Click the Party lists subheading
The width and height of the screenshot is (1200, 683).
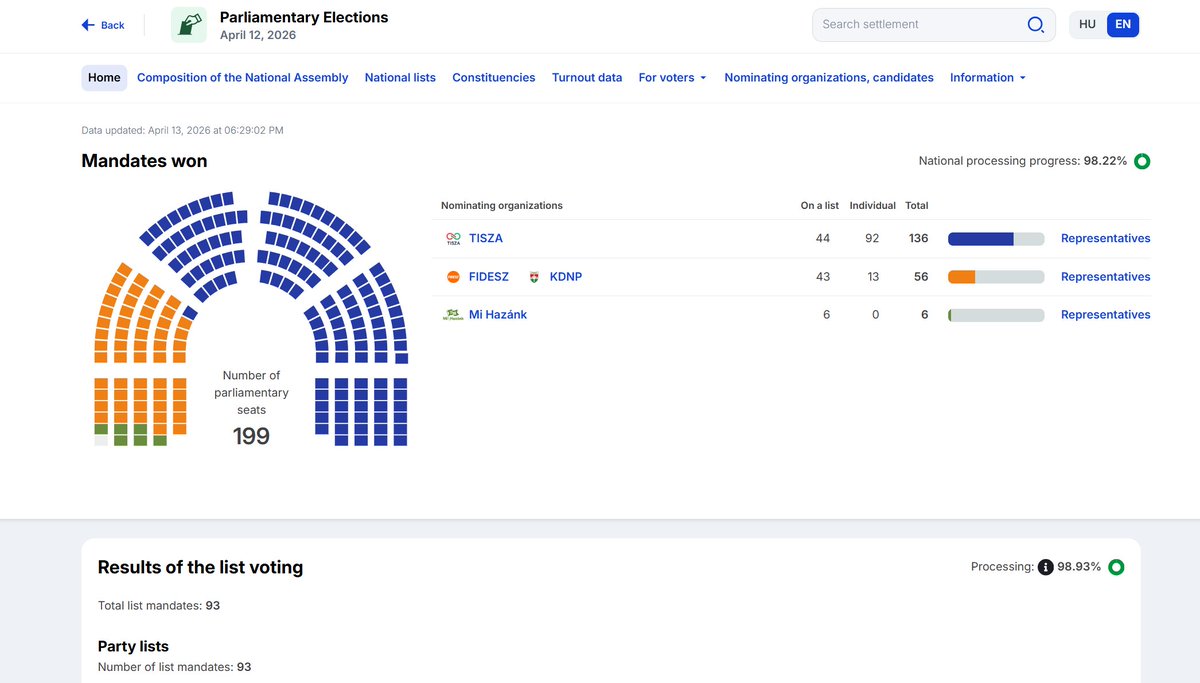pyautogui.click(x=133, y=647)
